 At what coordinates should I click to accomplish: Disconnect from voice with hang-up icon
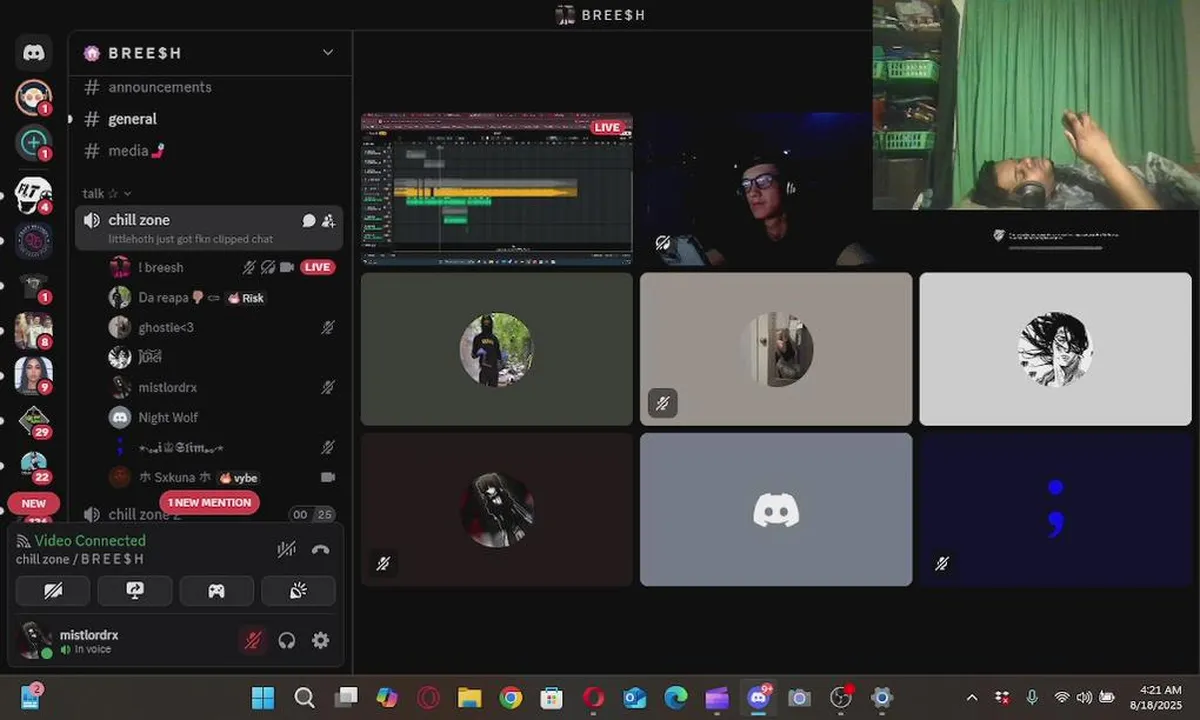click(x=320, y=549)
